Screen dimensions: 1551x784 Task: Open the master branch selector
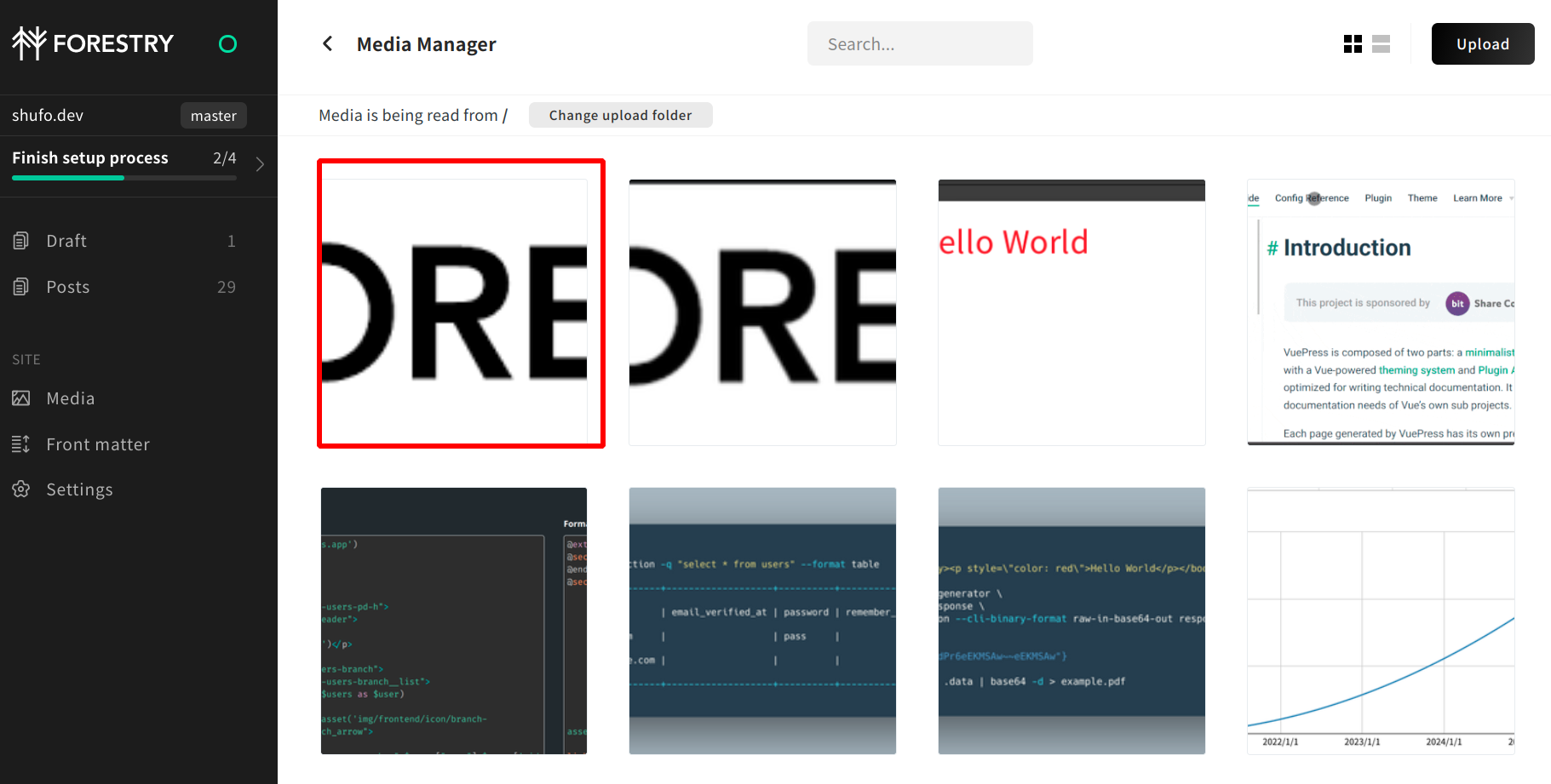(213, 116)
